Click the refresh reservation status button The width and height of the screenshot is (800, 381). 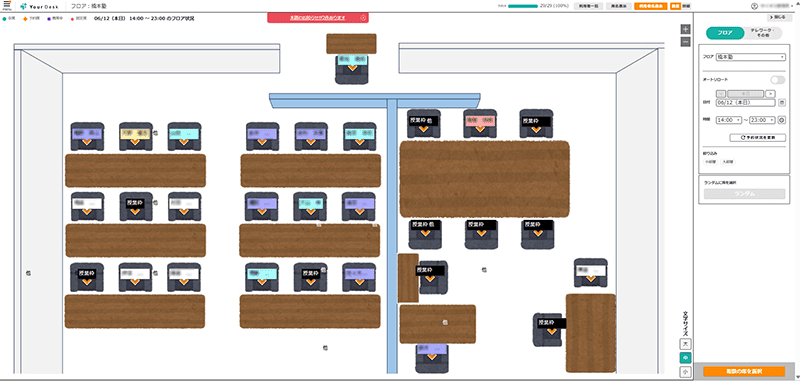click(x=757, y=138)
